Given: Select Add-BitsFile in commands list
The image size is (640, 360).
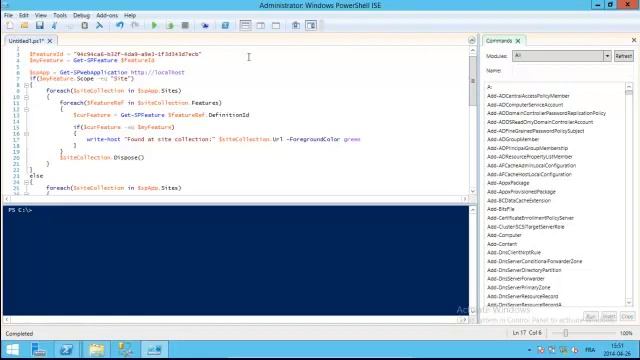Looking at the screenshot, I should coord(500,209).
